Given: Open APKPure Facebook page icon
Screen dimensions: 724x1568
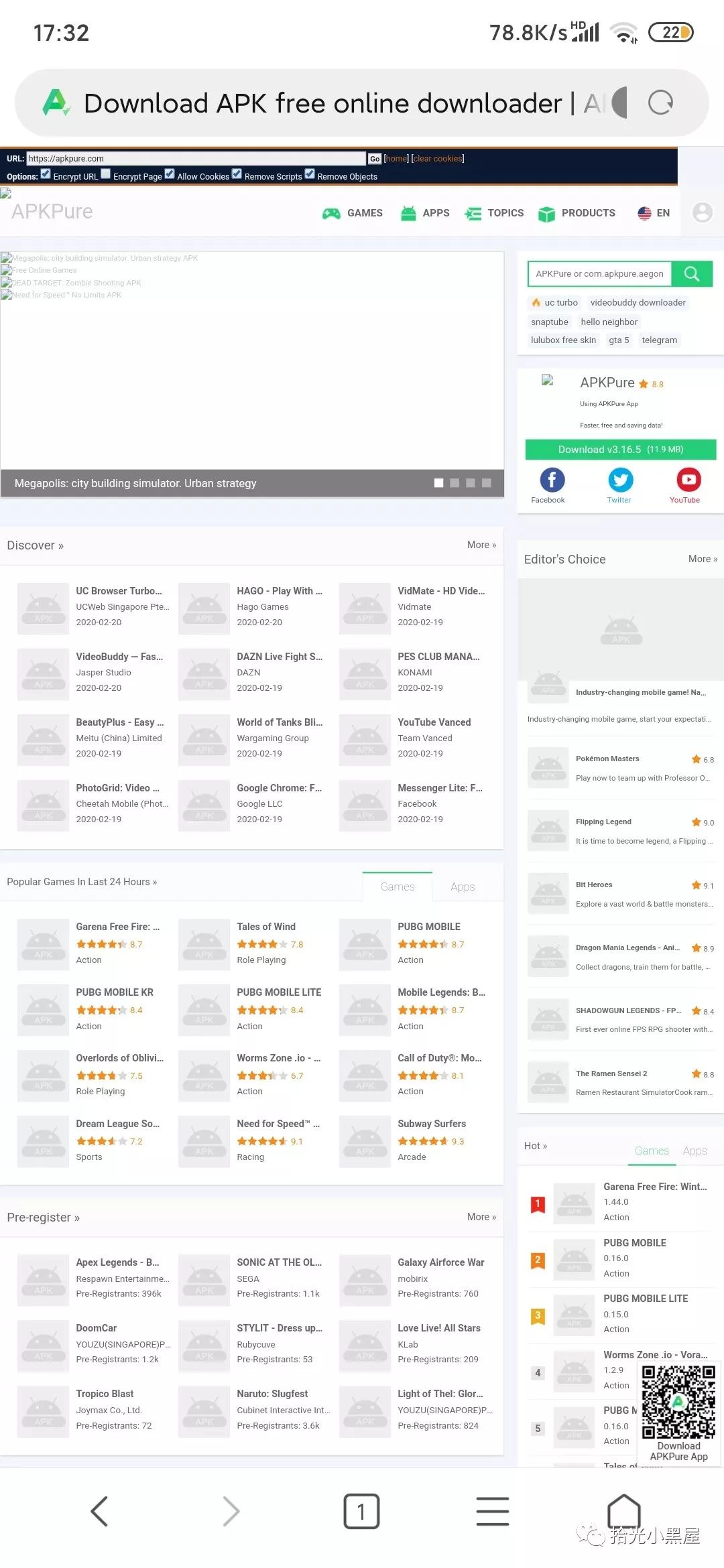Looking at the screenshot, I should point(552,480).
